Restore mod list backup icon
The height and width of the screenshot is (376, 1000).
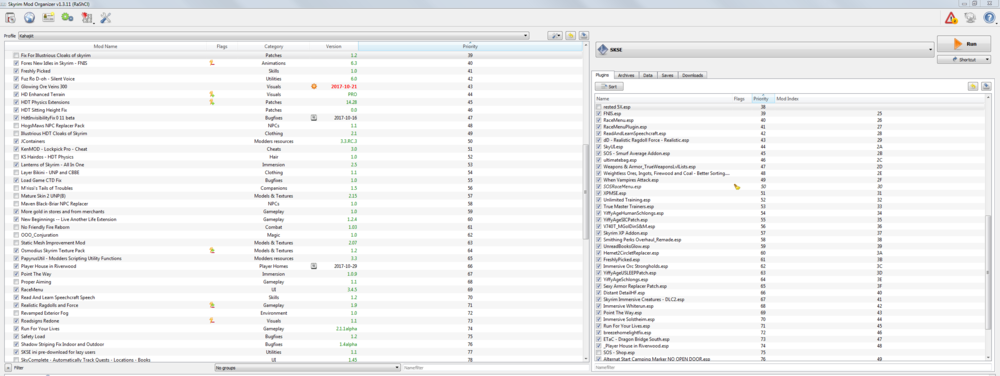click(571, 36)
